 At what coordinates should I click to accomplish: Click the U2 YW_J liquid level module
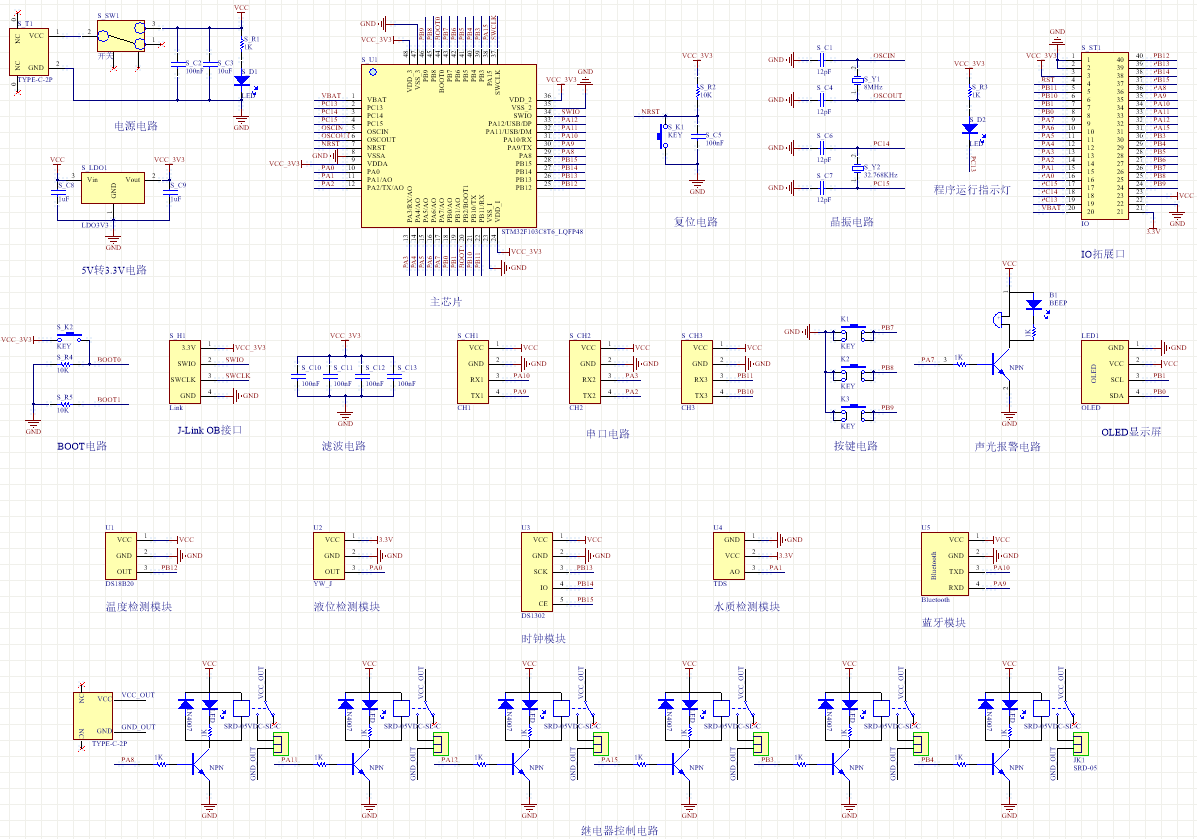[x=328, y=556]
